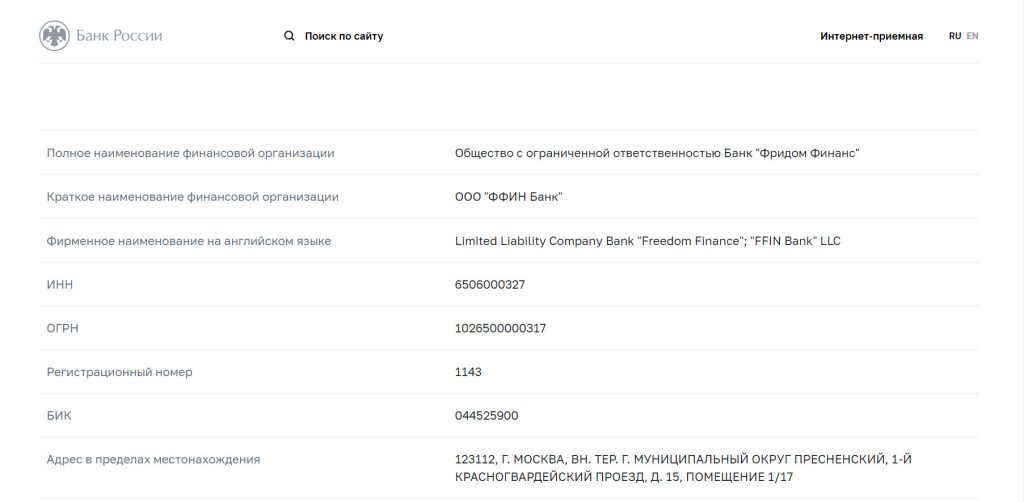Open the Интернет-приемная link
The image size is (1024, 502).
coord(871,37)
